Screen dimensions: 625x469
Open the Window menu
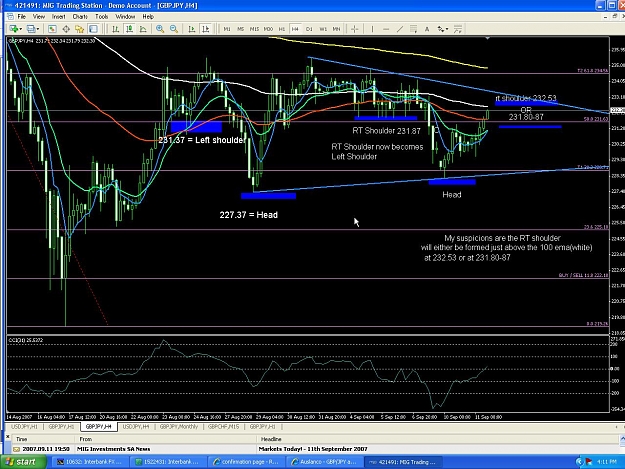pos(125,17)
